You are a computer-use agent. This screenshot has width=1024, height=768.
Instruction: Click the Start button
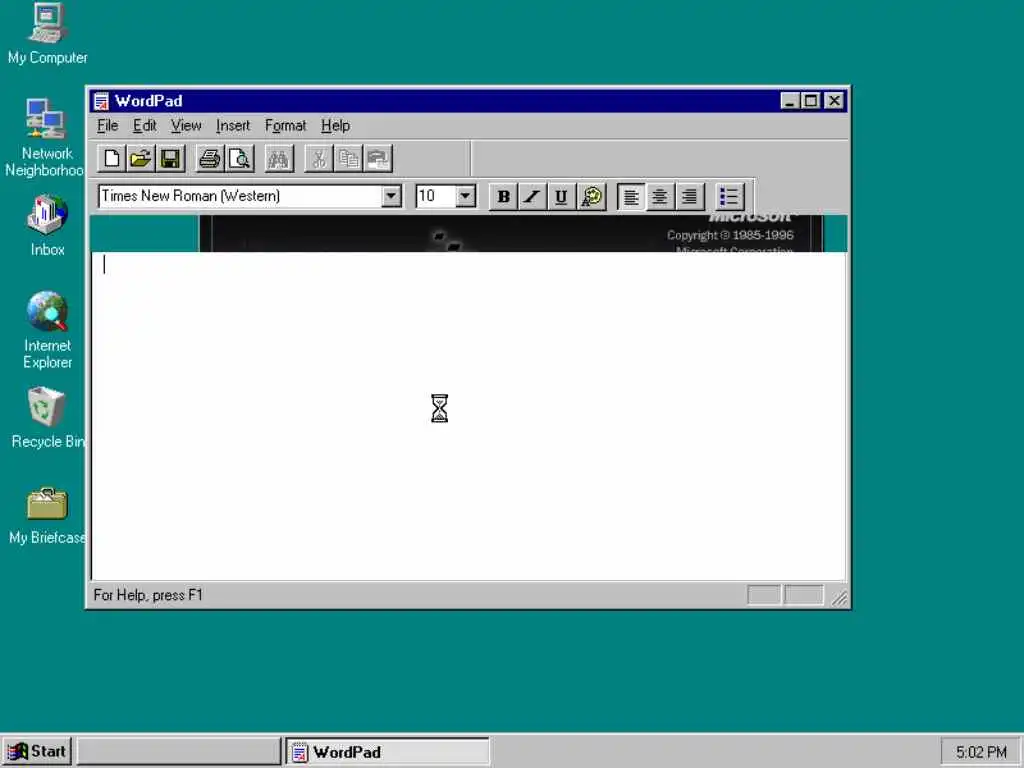[37, 752]
